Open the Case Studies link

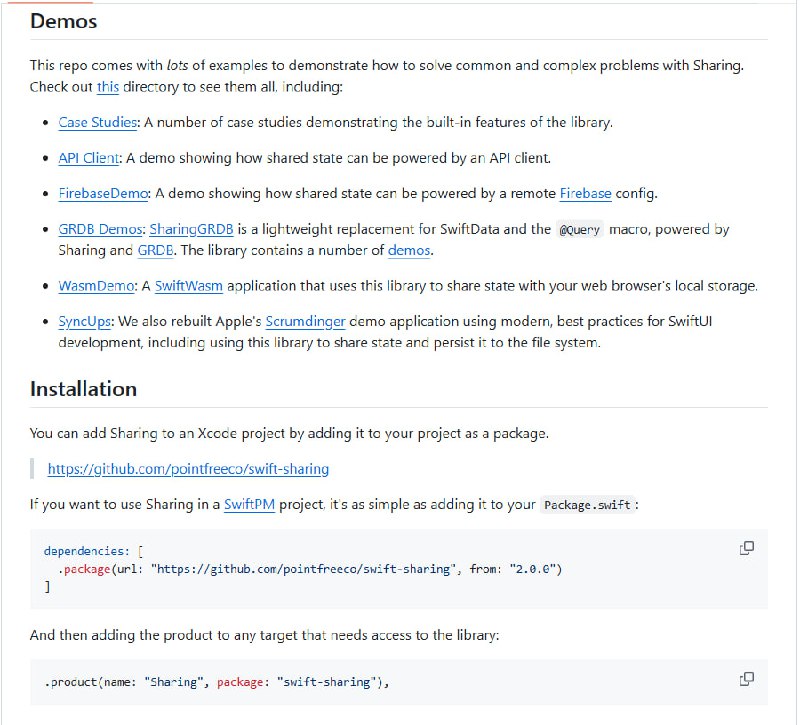pyautogui.click(x=98, y=123)
